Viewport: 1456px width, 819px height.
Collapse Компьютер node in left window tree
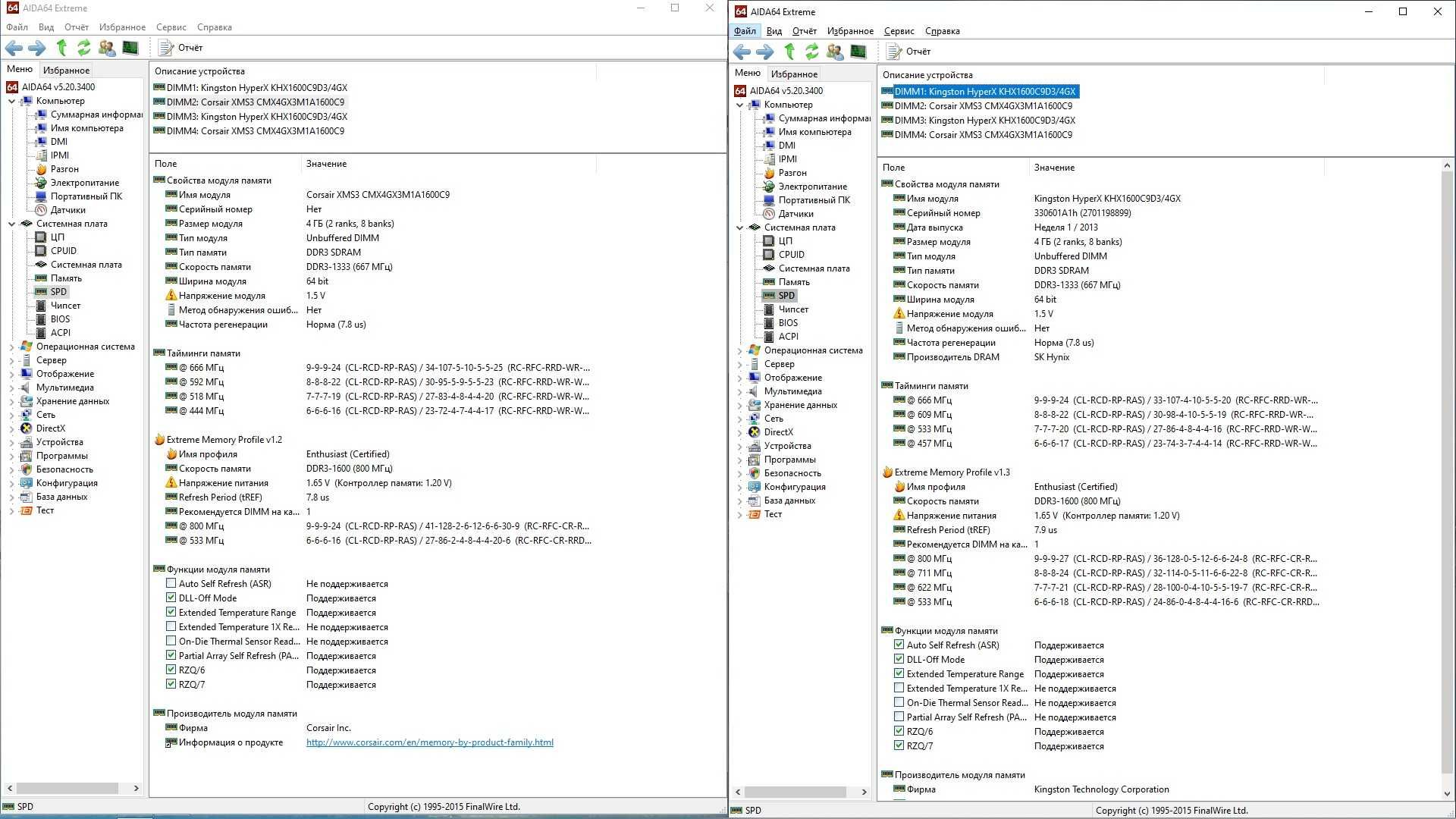(11, 101)
